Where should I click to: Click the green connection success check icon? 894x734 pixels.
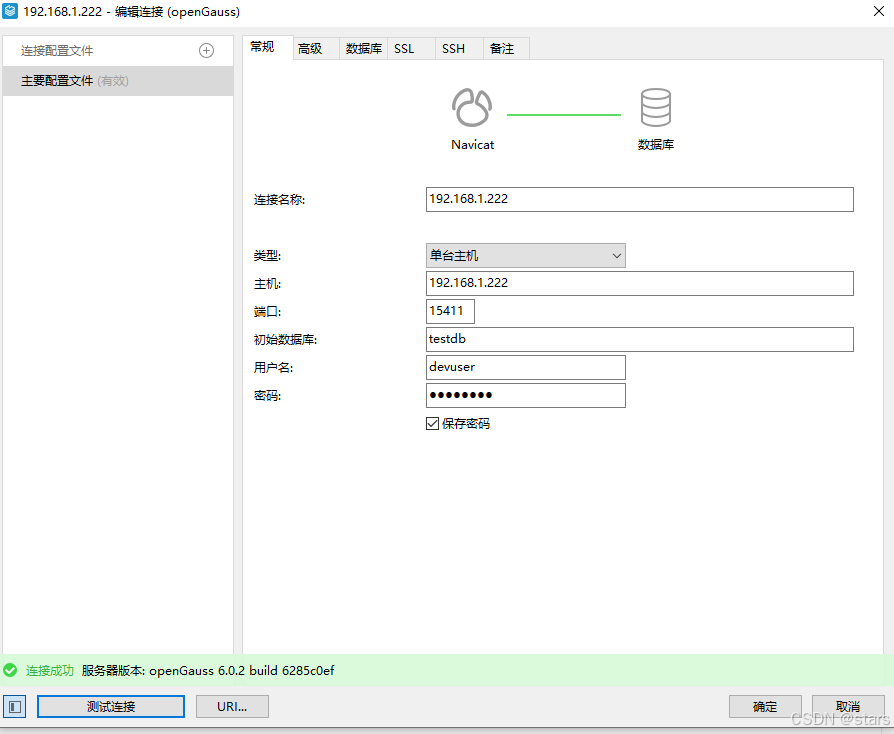coord(10,670)
